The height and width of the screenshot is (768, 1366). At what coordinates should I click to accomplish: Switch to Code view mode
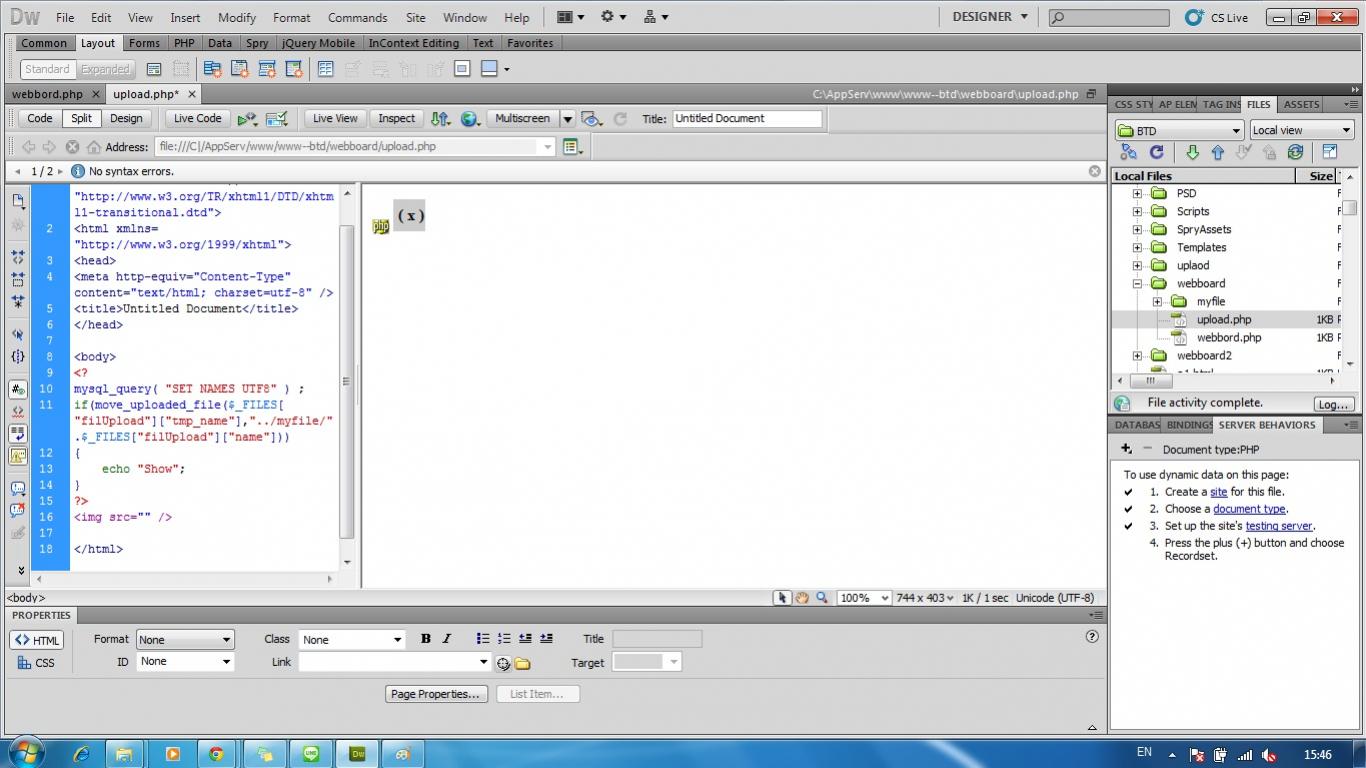[x=40, y=118]
